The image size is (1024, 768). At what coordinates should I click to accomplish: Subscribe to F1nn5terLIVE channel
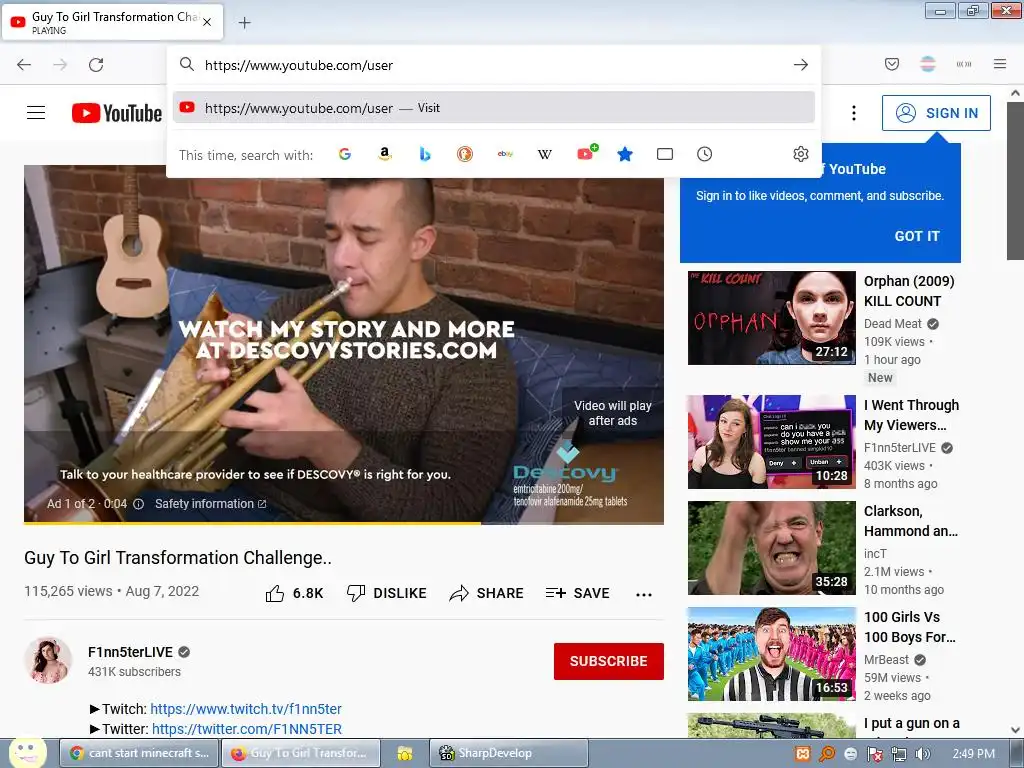pos(609,661)
